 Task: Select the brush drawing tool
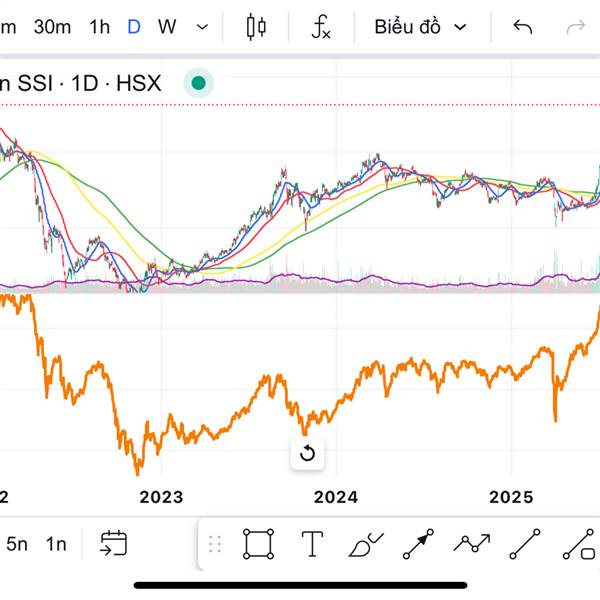pos(366,544)
